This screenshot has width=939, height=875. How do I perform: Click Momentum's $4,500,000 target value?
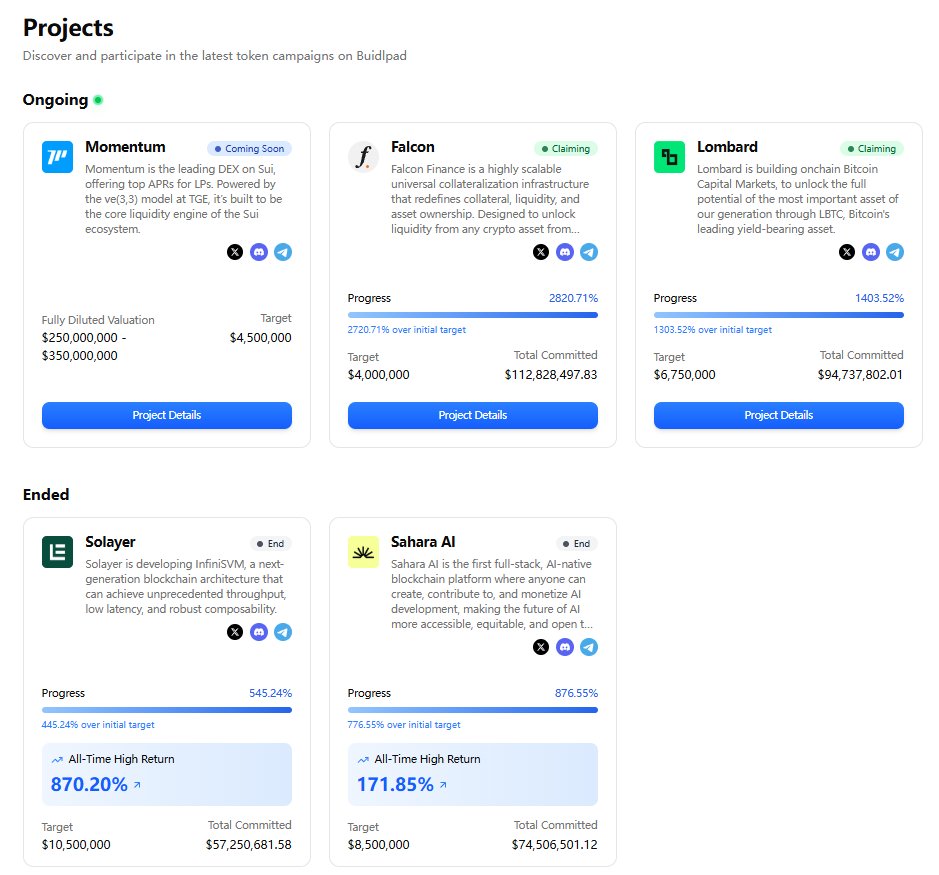click(x=261, y=338)
